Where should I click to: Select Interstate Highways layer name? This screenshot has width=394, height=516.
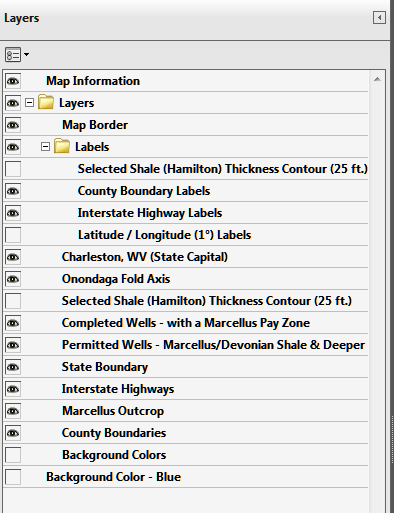(x=118, y=389)
